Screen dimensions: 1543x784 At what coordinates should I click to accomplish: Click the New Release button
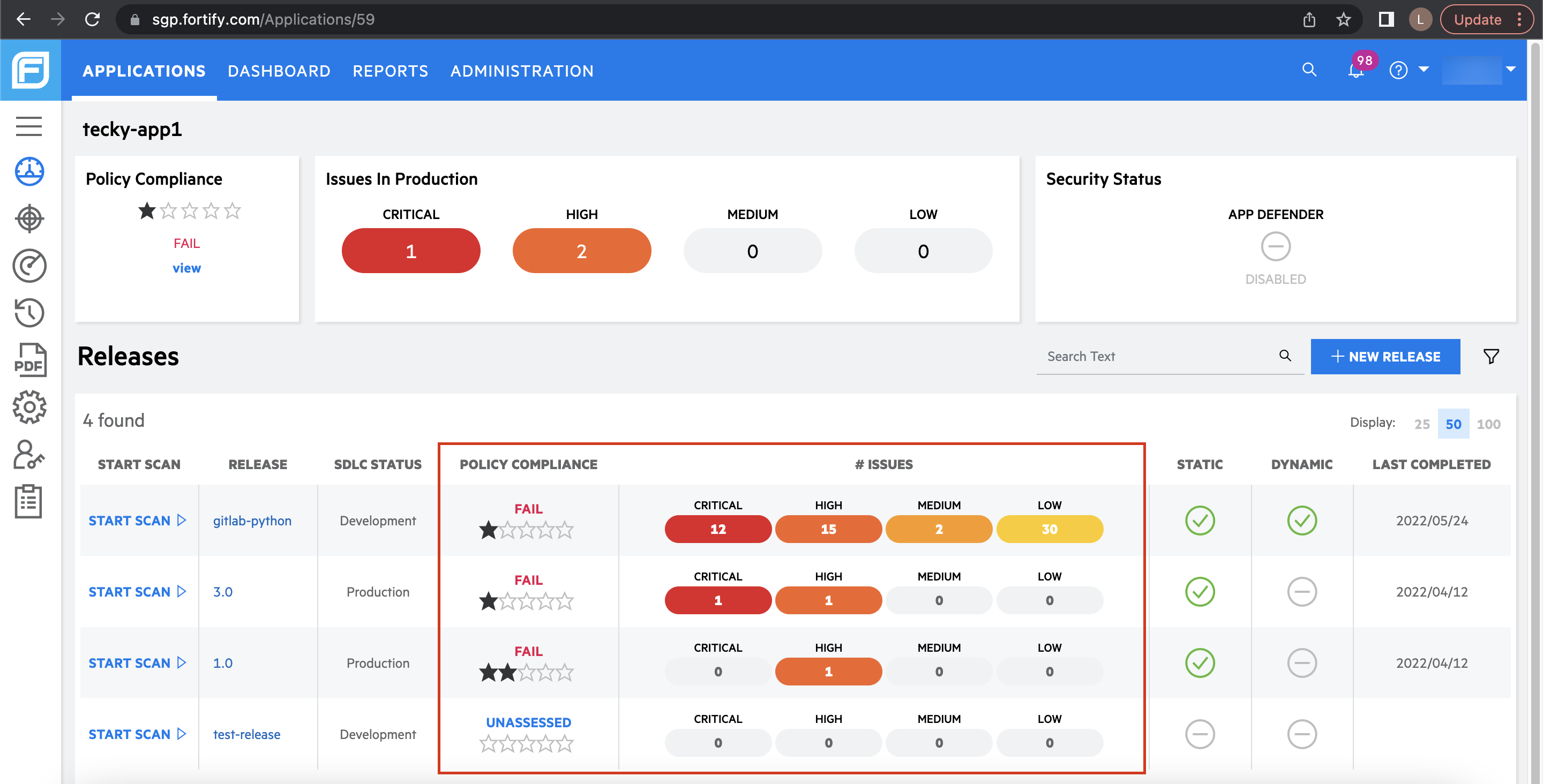[x=1385, y=356]
